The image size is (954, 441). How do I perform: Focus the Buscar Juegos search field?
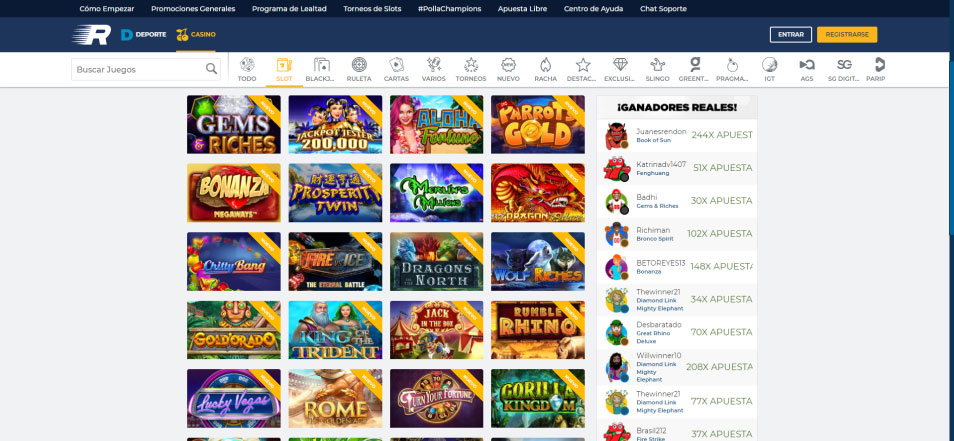pyautogui.click(x=146, y=69)
